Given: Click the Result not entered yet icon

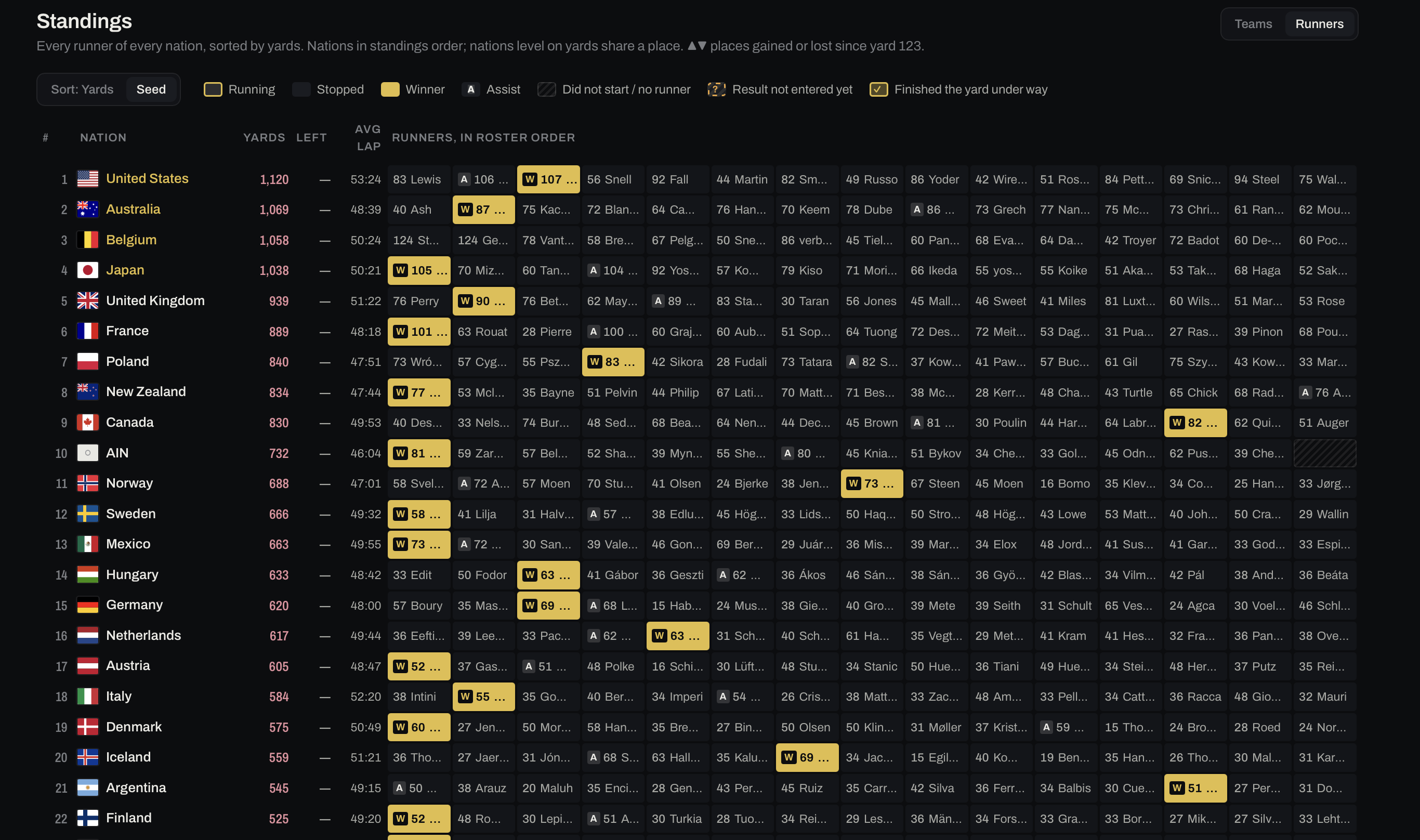Looking at the screenshot, I should [717, 89].
